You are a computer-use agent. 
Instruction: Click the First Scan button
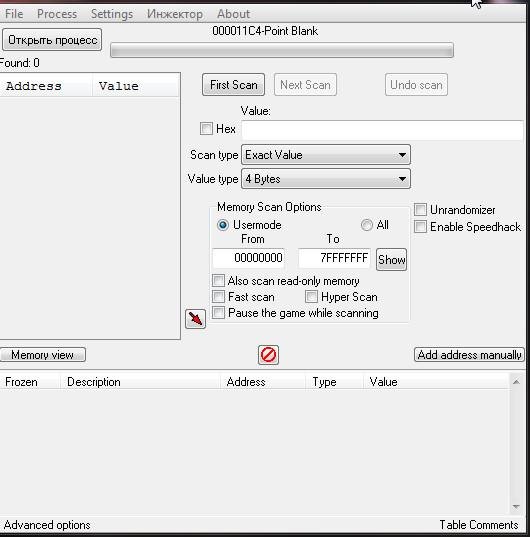(x=234, y=85)
